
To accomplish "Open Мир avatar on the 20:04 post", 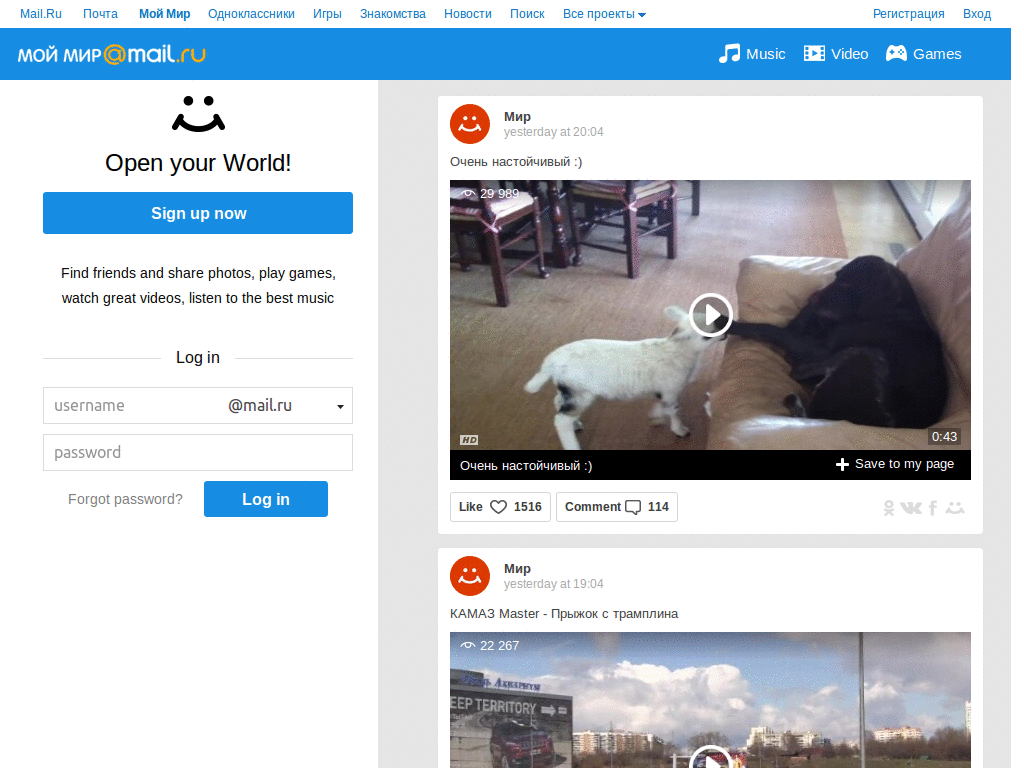I will (x=470, y=123).
